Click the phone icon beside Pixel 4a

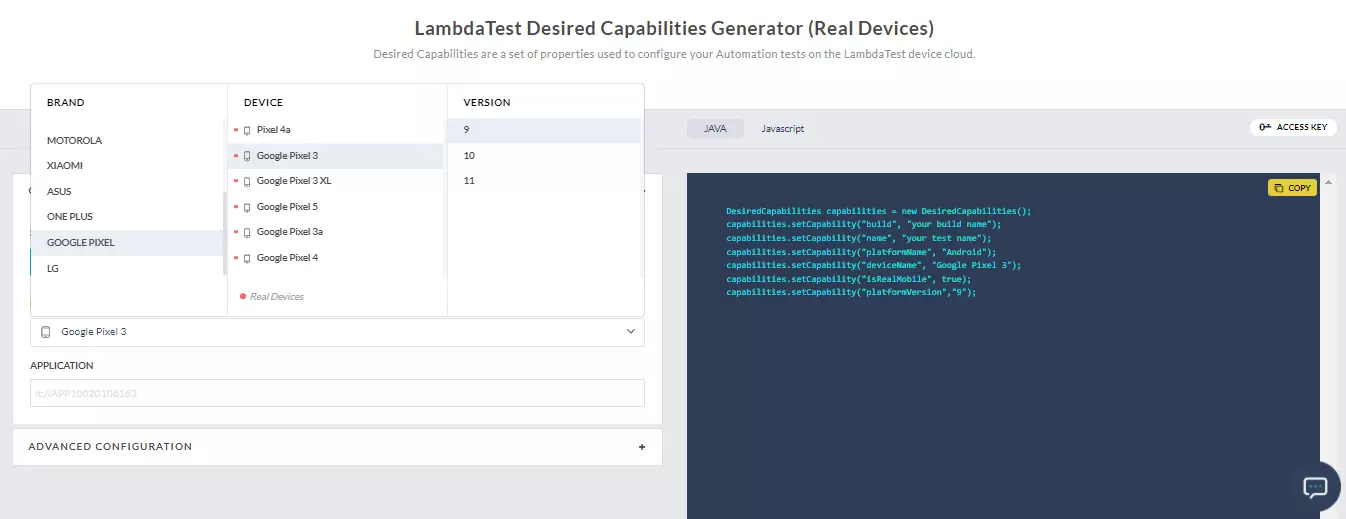[x=247, y=130]
